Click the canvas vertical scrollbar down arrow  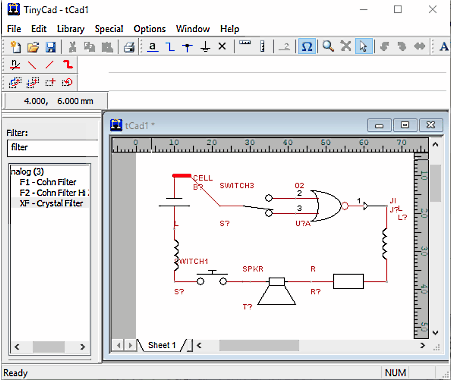[435, 332]
